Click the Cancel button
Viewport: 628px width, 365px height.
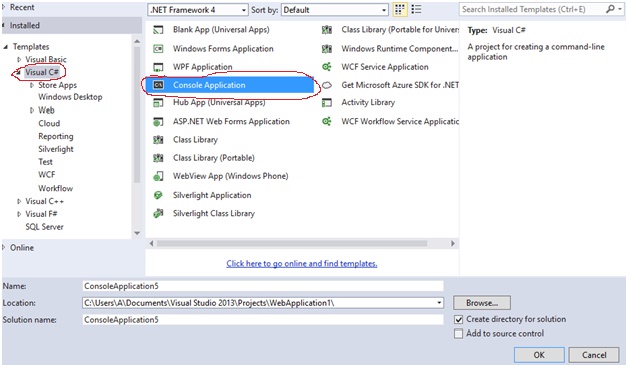coord(594,355)
